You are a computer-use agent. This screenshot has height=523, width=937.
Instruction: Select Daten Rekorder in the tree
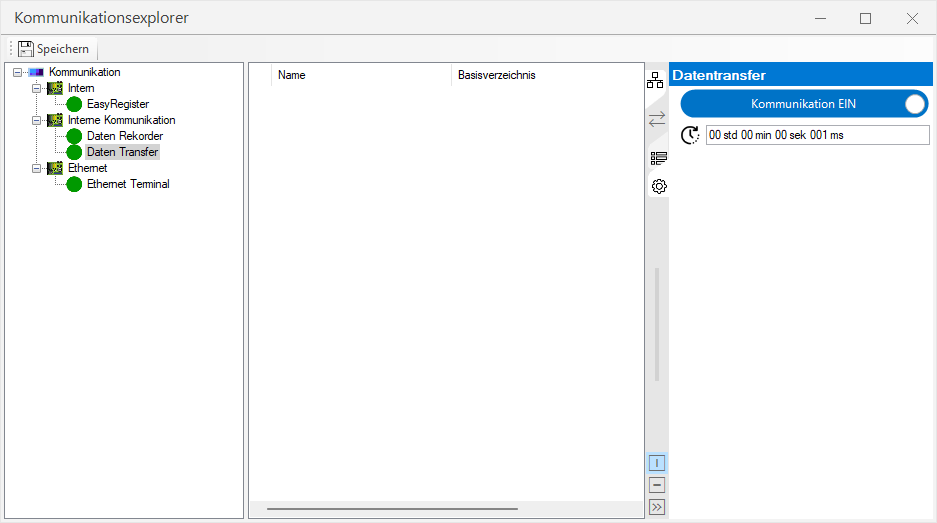click(124, 136)
